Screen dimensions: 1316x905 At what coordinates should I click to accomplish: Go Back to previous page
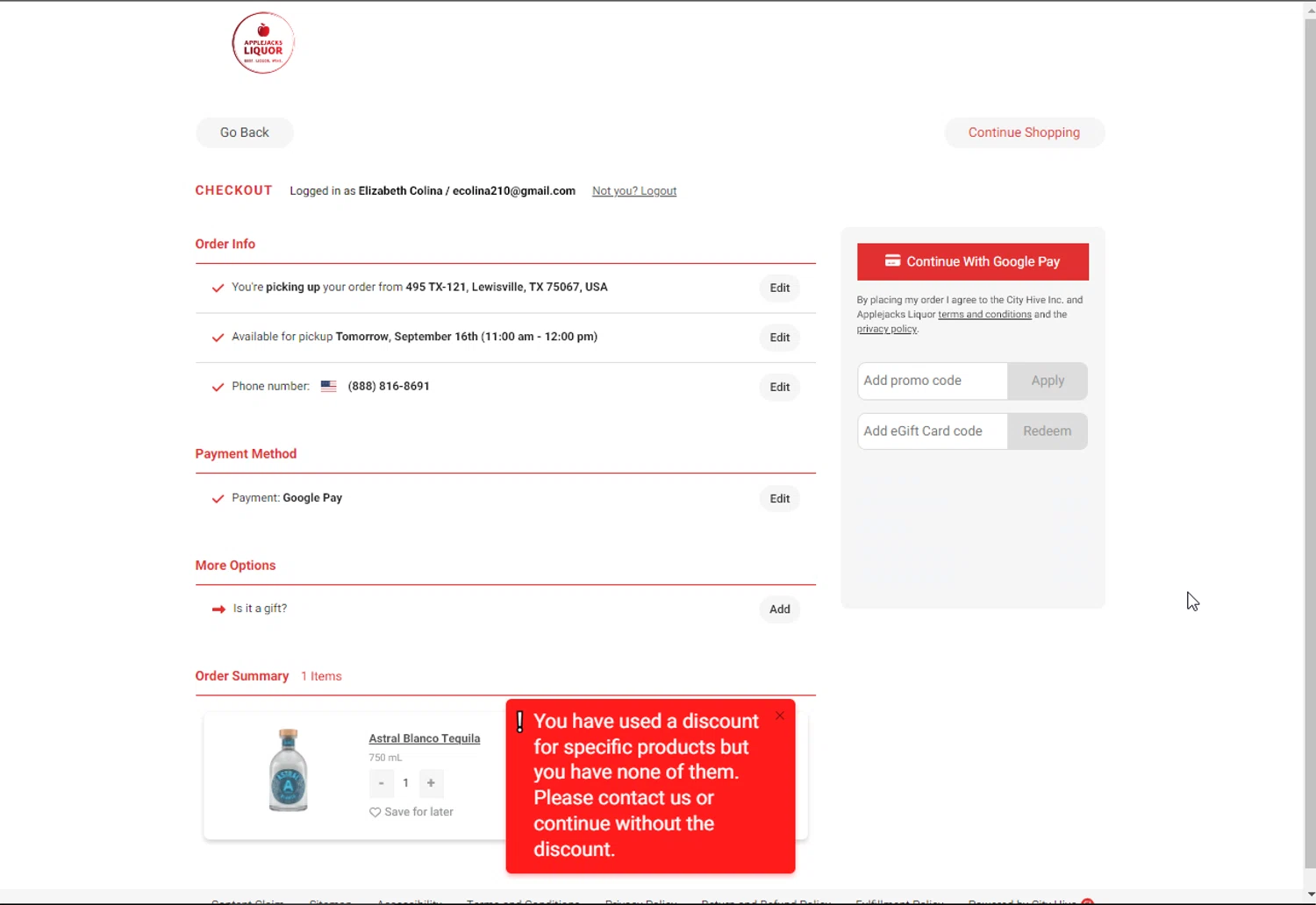pyautogui.click(x=245, y=132)
